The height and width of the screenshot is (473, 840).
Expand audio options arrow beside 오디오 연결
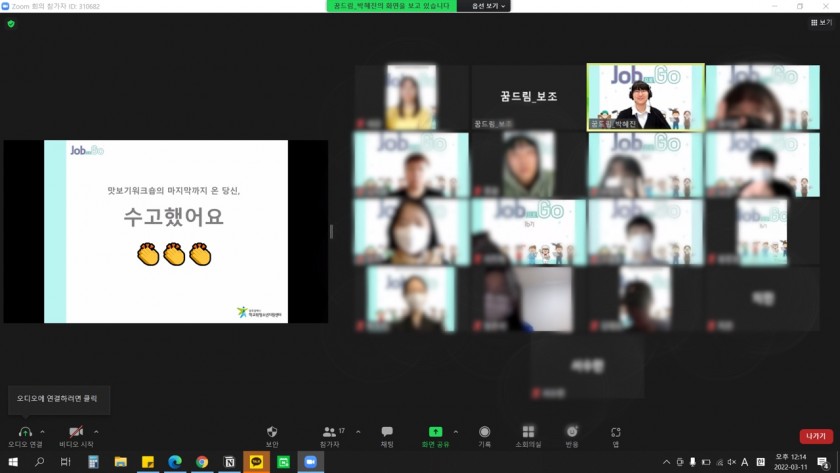[x=42, y=432]
